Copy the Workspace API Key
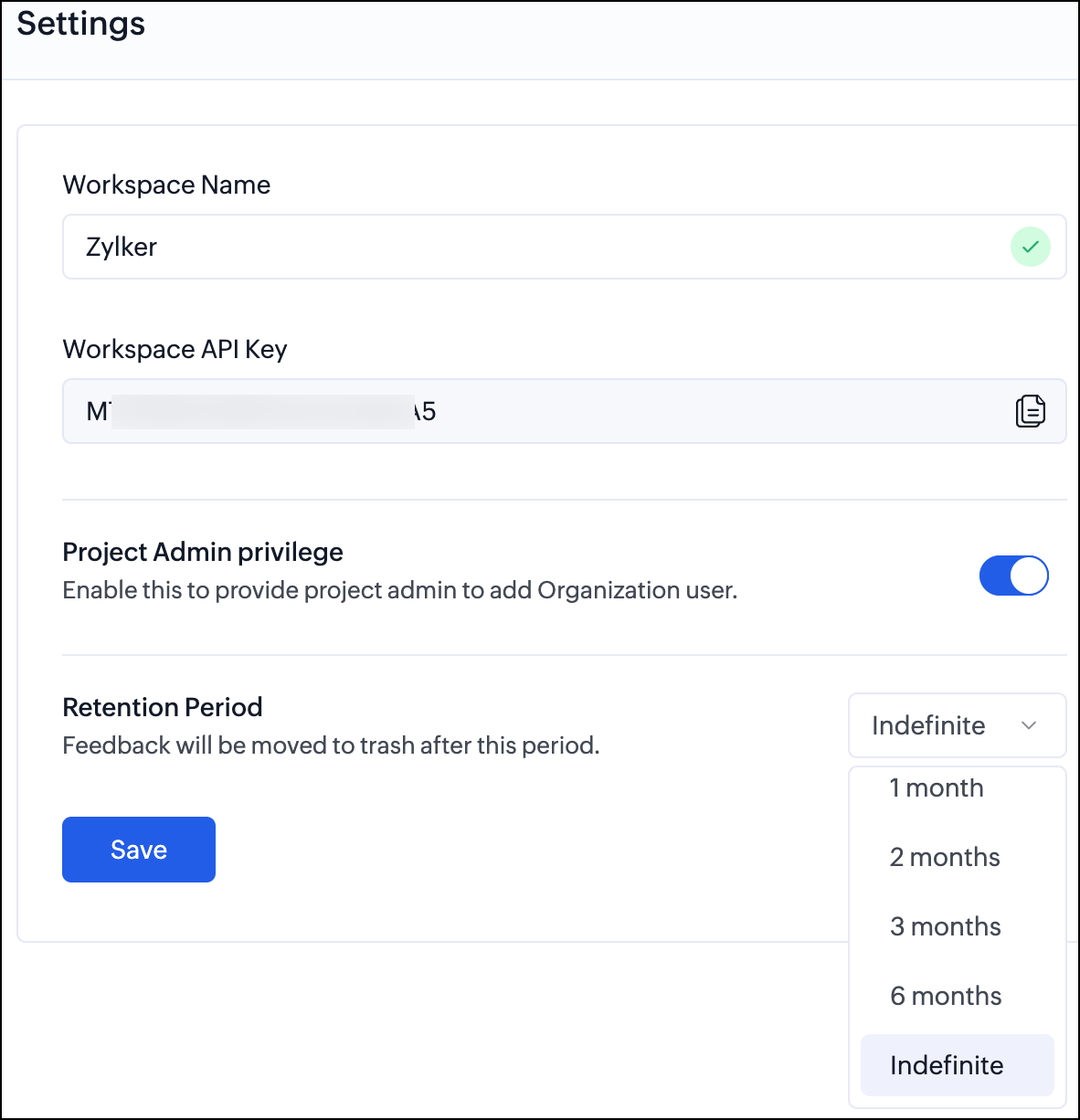Viewport: 1080px width, 1120px height. [x=1030, y=411]
